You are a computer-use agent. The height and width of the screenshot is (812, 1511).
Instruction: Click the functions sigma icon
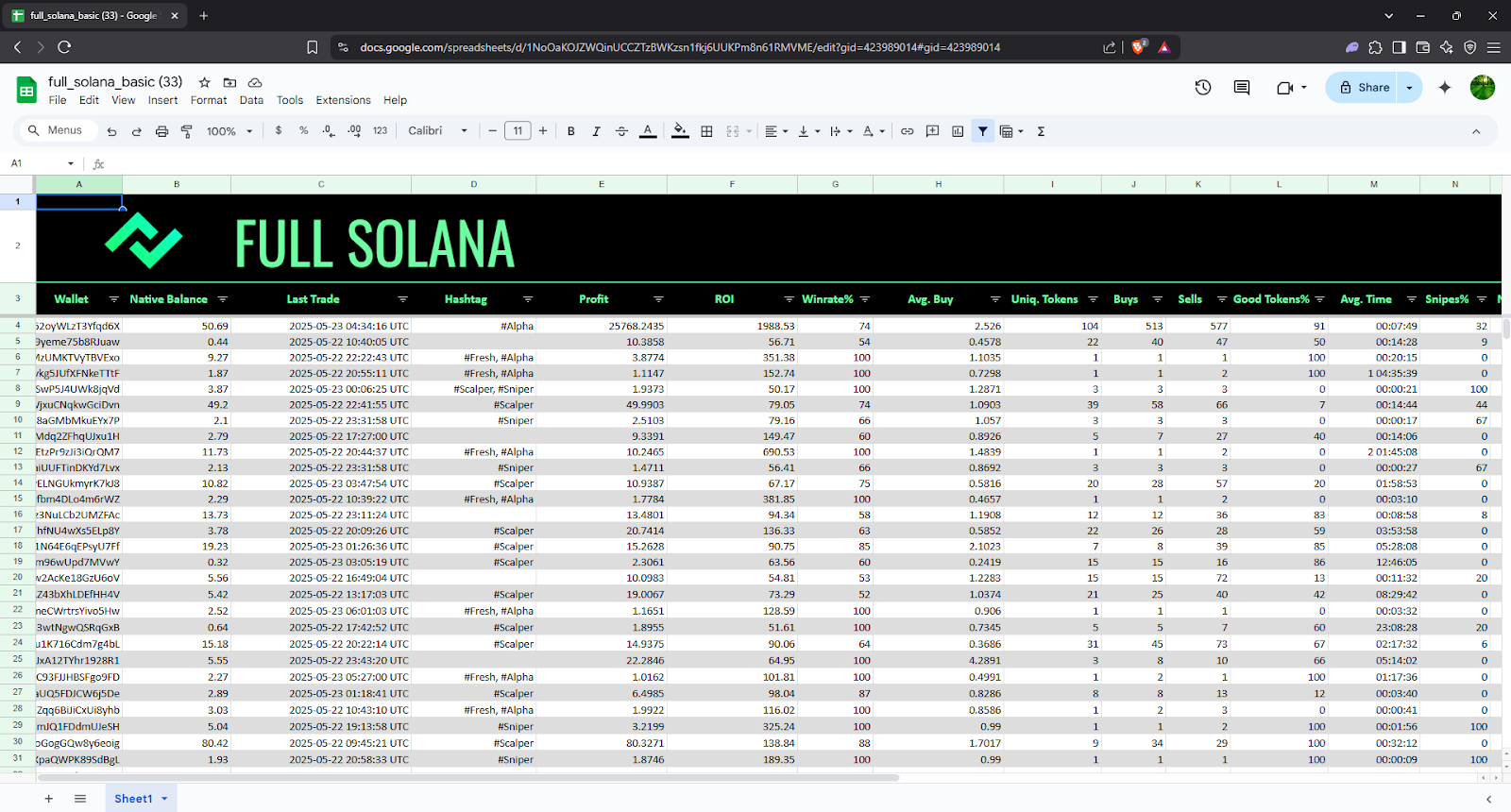(1041, 131)
